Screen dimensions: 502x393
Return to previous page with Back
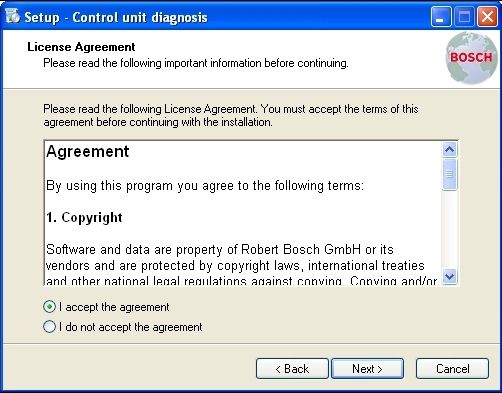[x=292, y=369]
